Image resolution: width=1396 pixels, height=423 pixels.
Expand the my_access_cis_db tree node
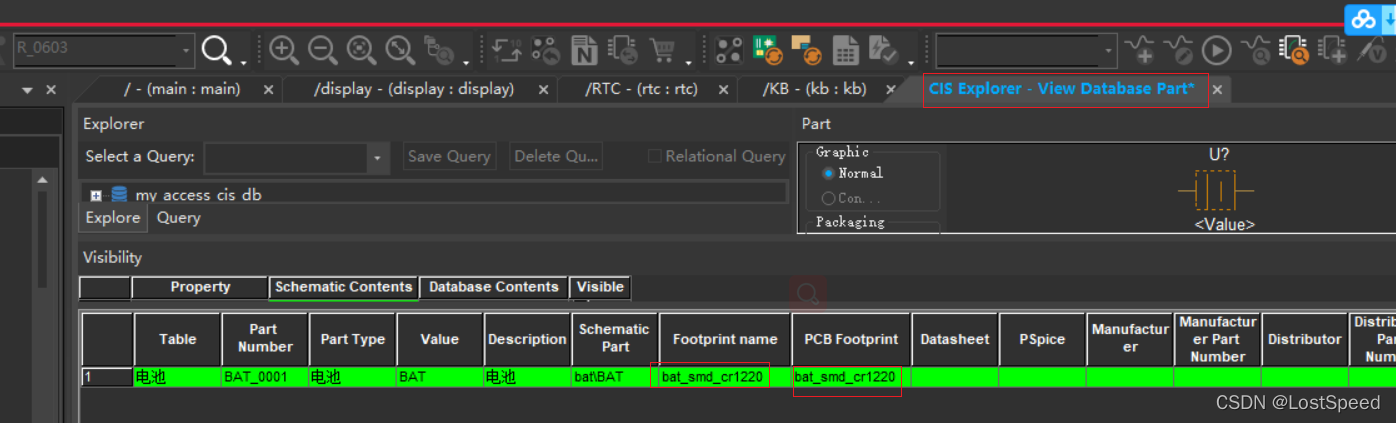[96, 195]
